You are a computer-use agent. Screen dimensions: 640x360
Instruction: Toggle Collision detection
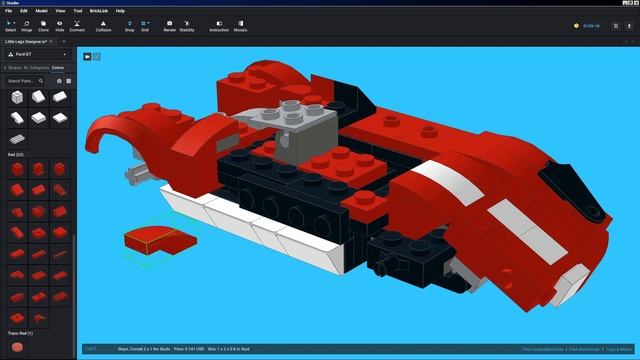pos(103,26)
